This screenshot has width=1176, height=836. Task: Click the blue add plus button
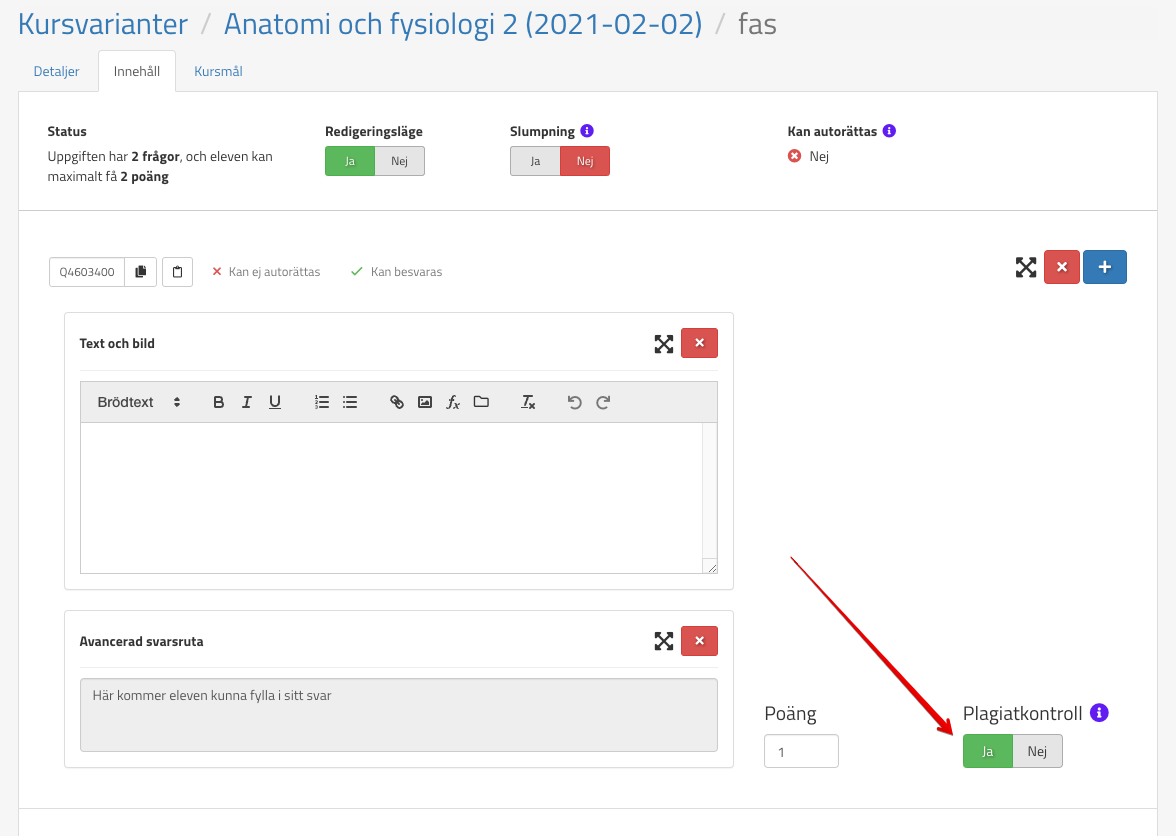(x=1104, y=267)
